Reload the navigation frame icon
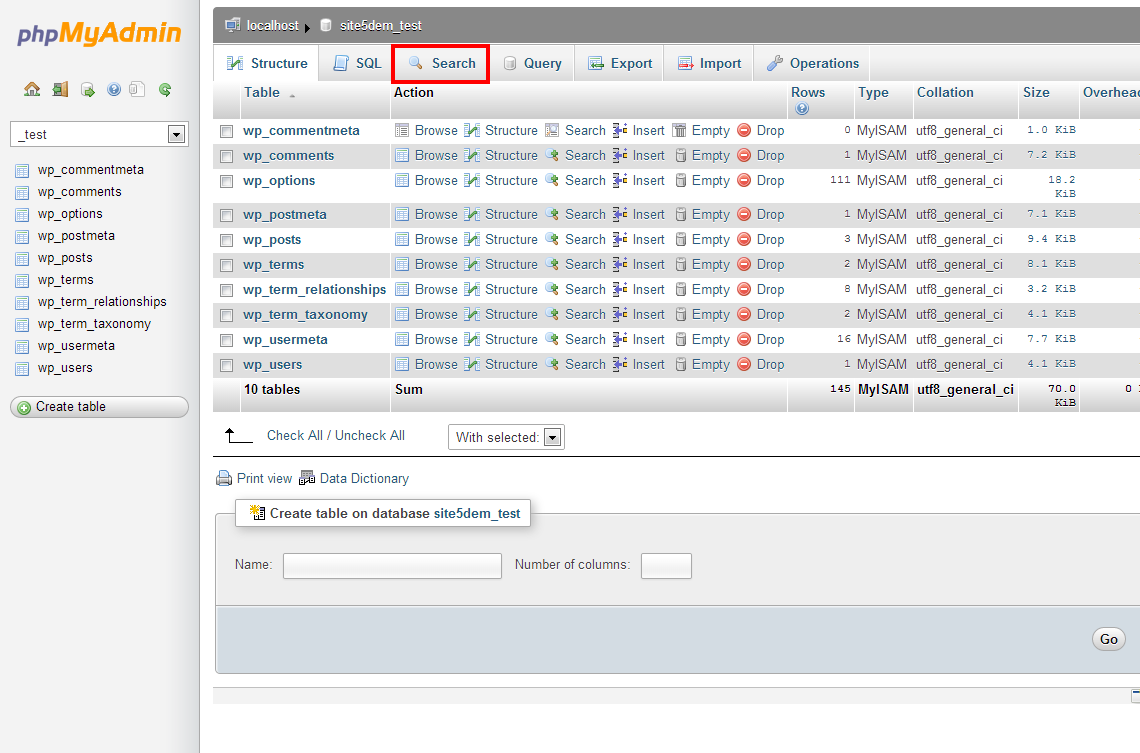This screenshot has height=753, width=1140. click(166, 89)
